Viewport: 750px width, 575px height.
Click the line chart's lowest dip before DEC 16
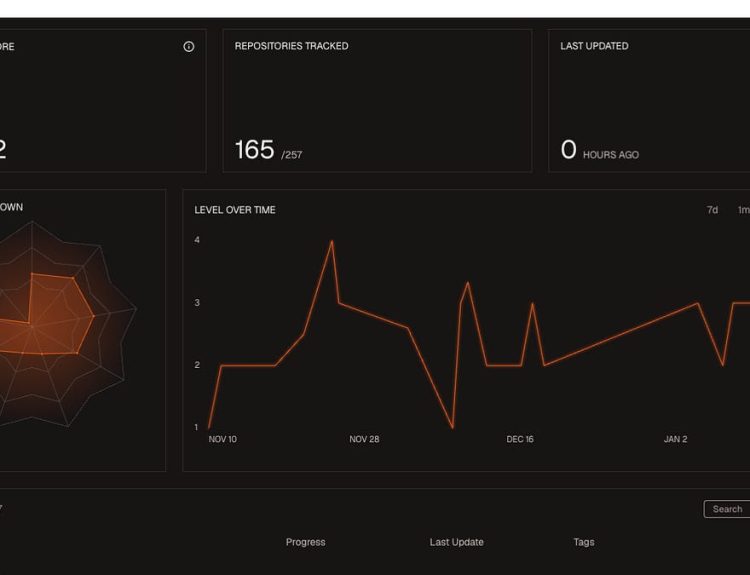(453, 427)
